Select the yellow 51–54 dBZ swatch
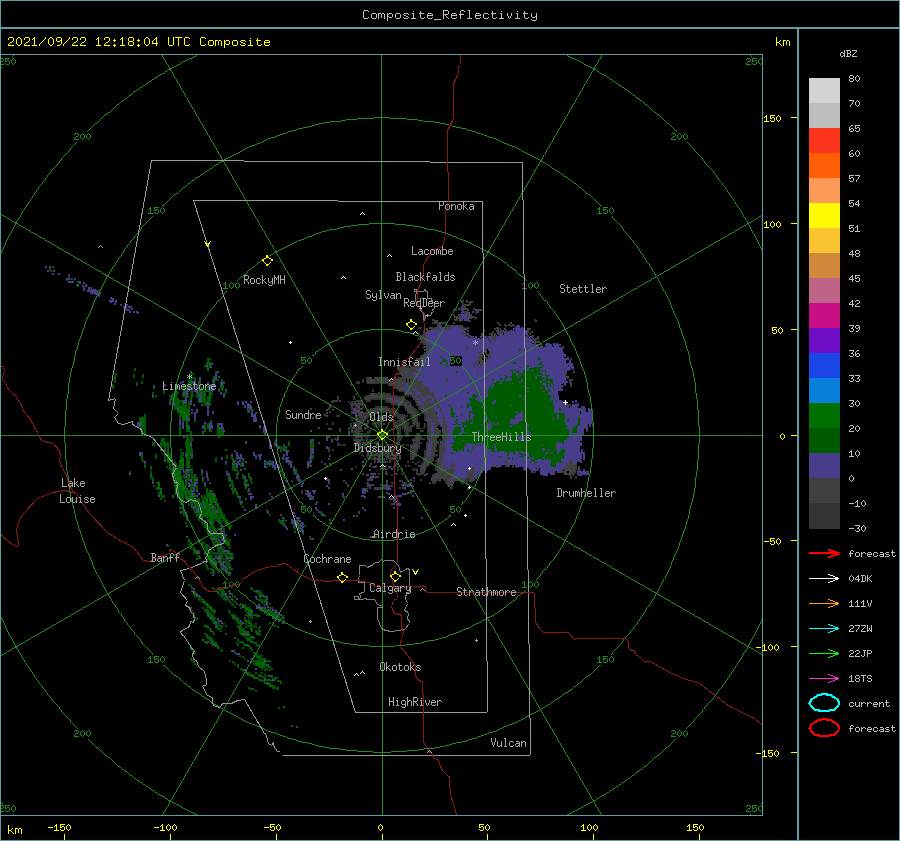The image size is (900, 841). point(824,215)
